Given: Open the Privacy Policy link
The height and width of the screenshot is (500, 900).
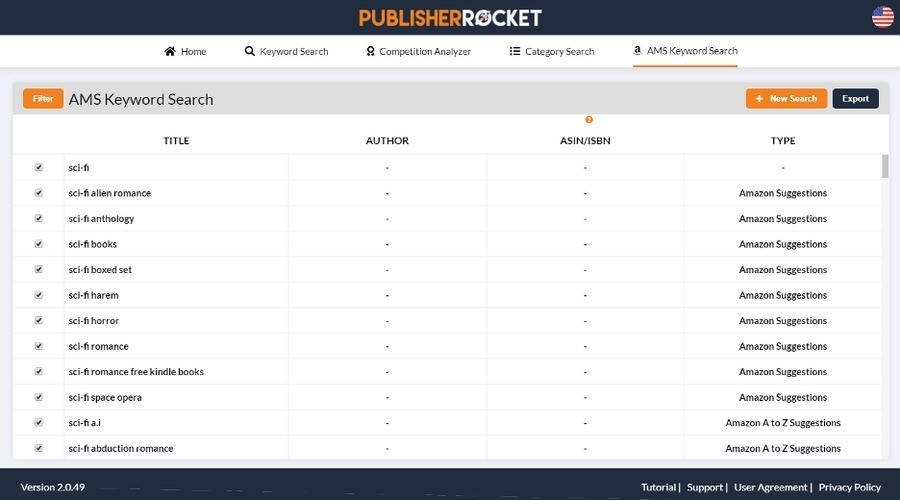Looking at the screenshot, I should click(x=849, y=487).
